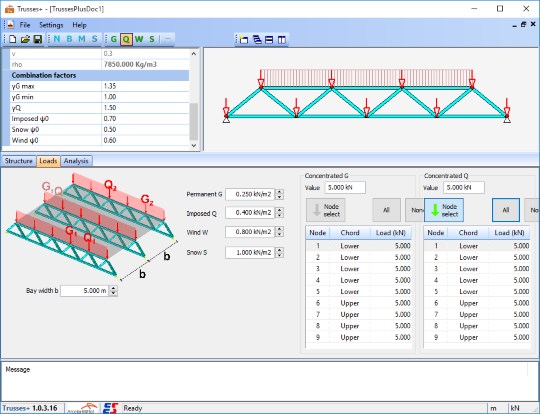Click All button under Concentrated G
This screenshot has height=414, width=540.
[x=386, y=210]
